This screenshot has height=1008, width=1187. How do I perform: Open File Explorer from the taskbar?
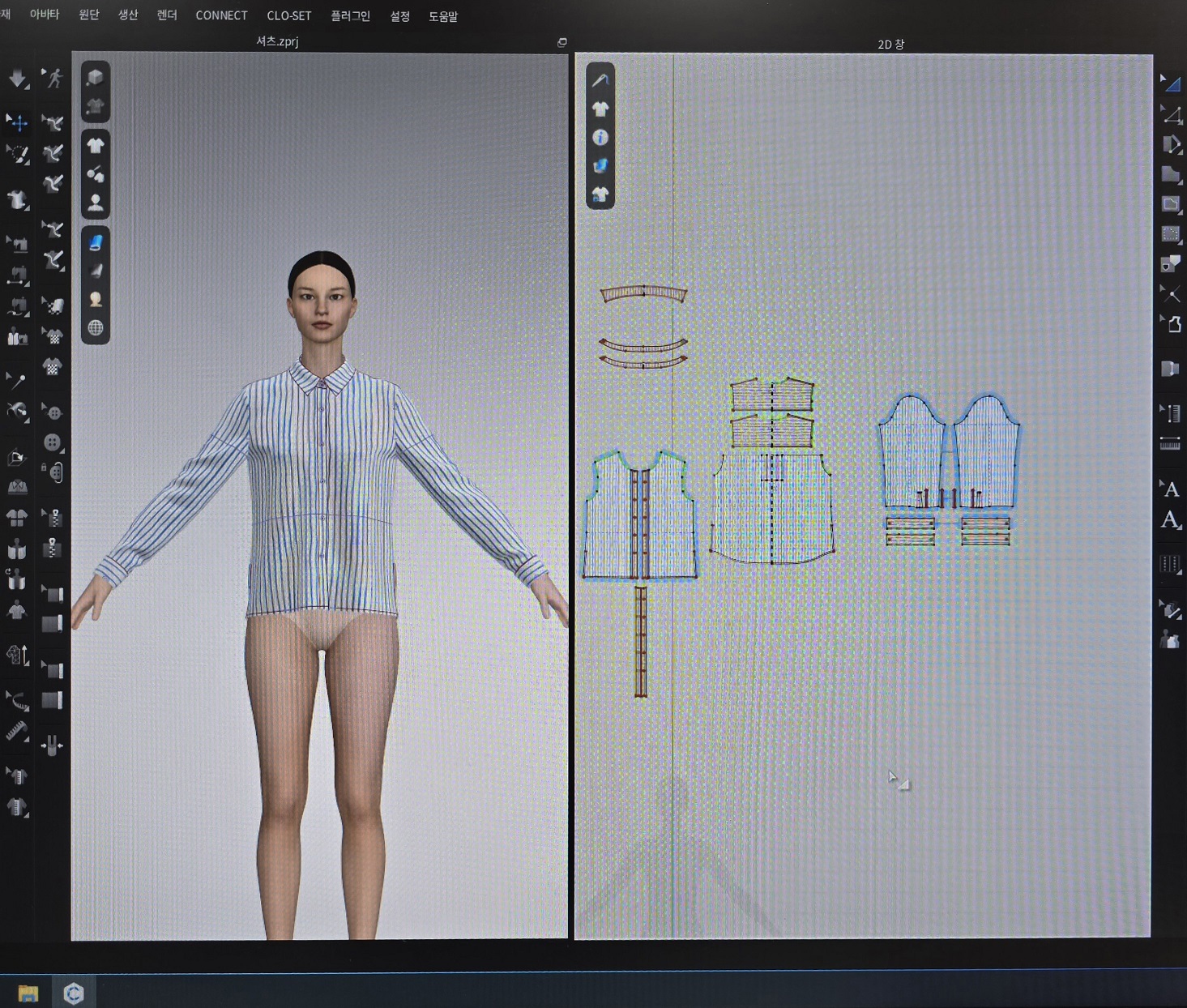28,993
